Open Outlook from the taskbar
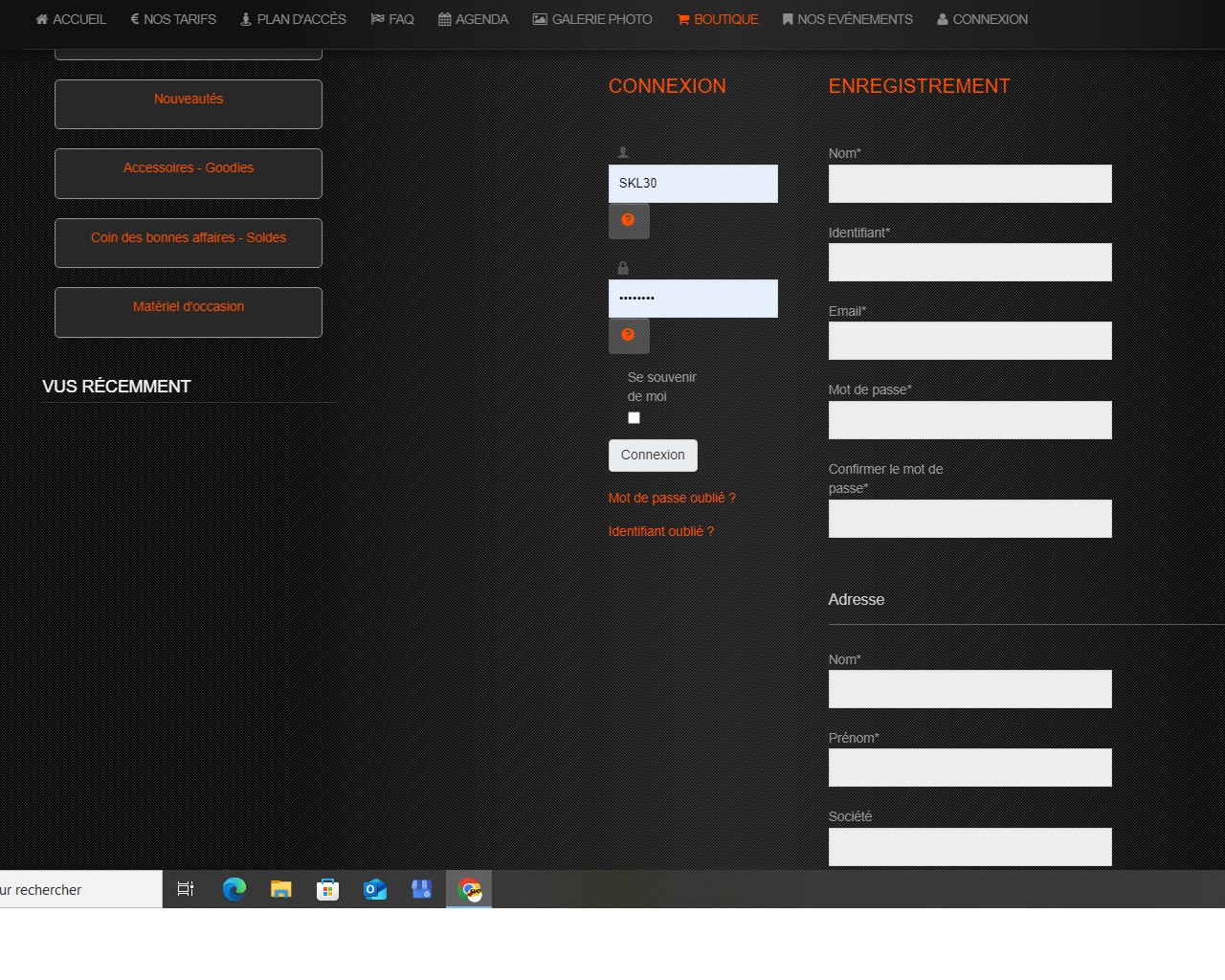 tap(375, 889)
